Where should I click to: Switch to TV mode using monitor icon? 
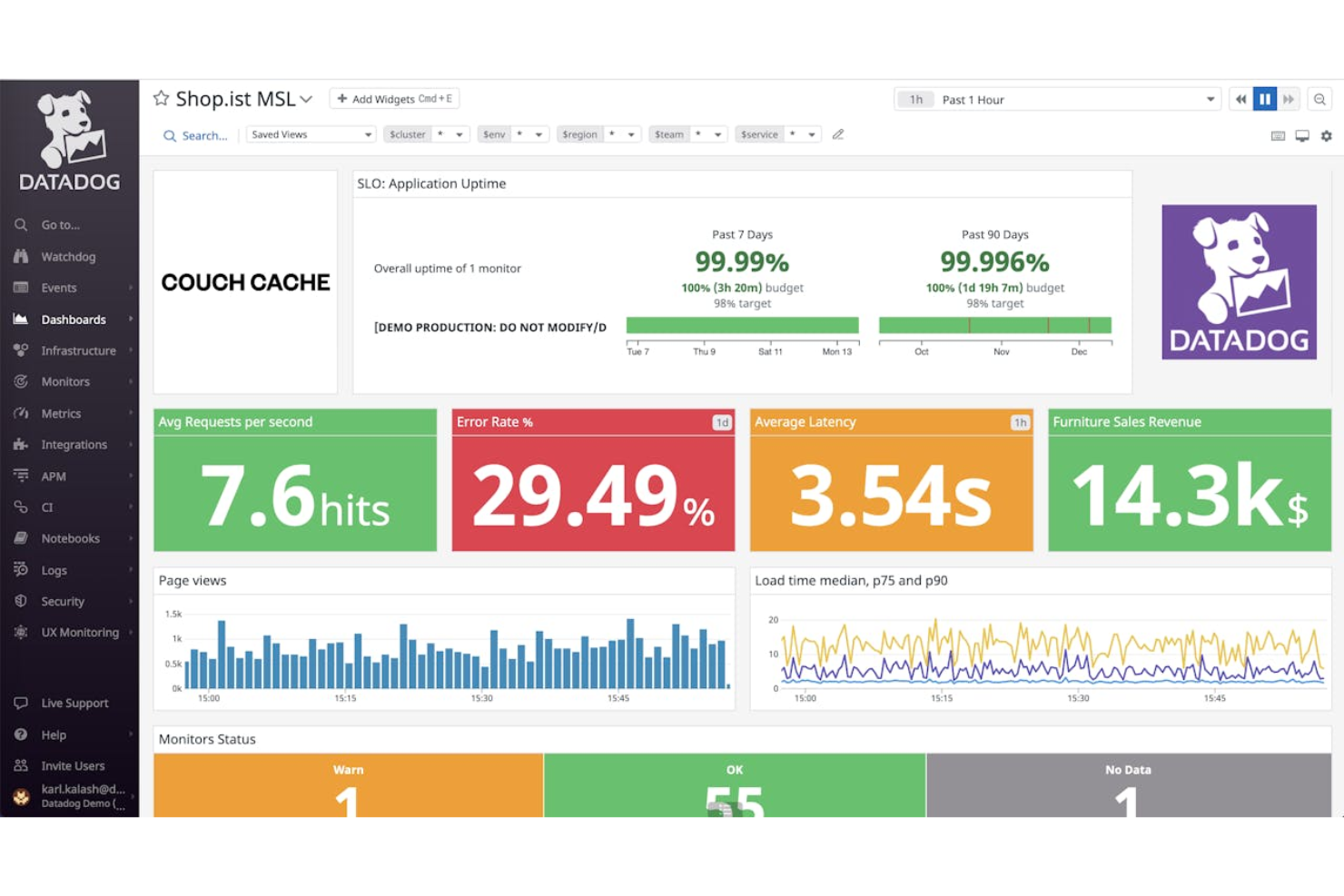point(1302,135)
